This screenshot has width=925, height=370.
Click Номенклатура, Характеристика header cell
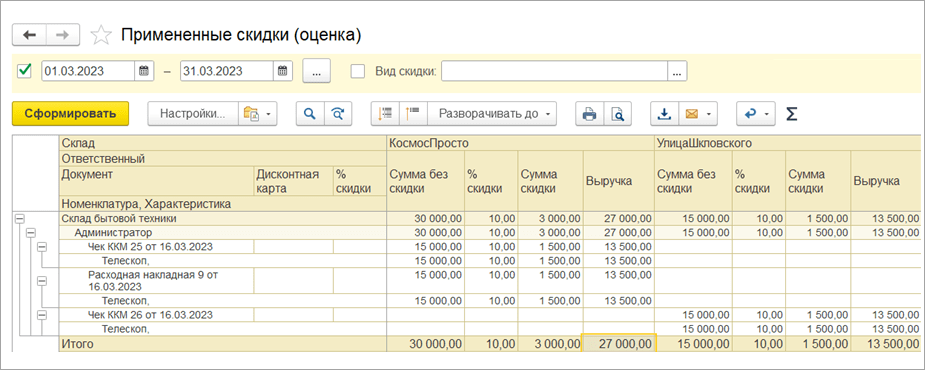coord(223,204)
